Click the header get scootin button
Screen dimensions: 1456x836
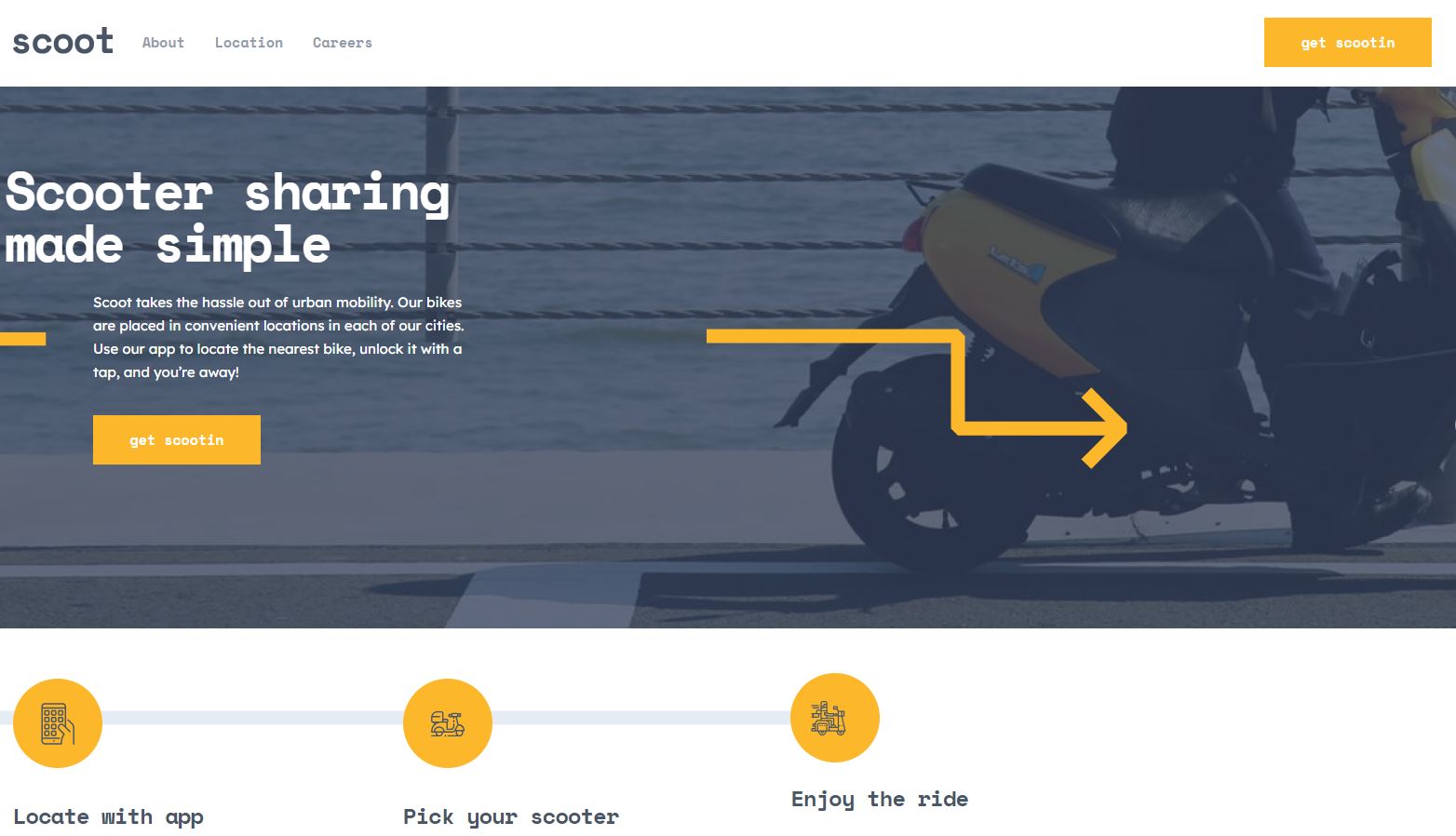pyautogui.click(x=1347, y=42)
